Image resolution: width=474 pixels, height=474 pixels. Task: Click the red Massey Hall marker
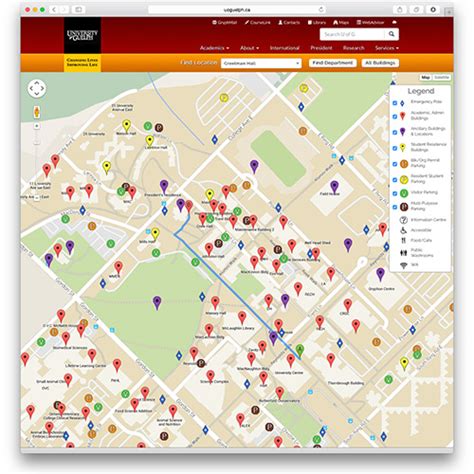click(x=216, y=303)
